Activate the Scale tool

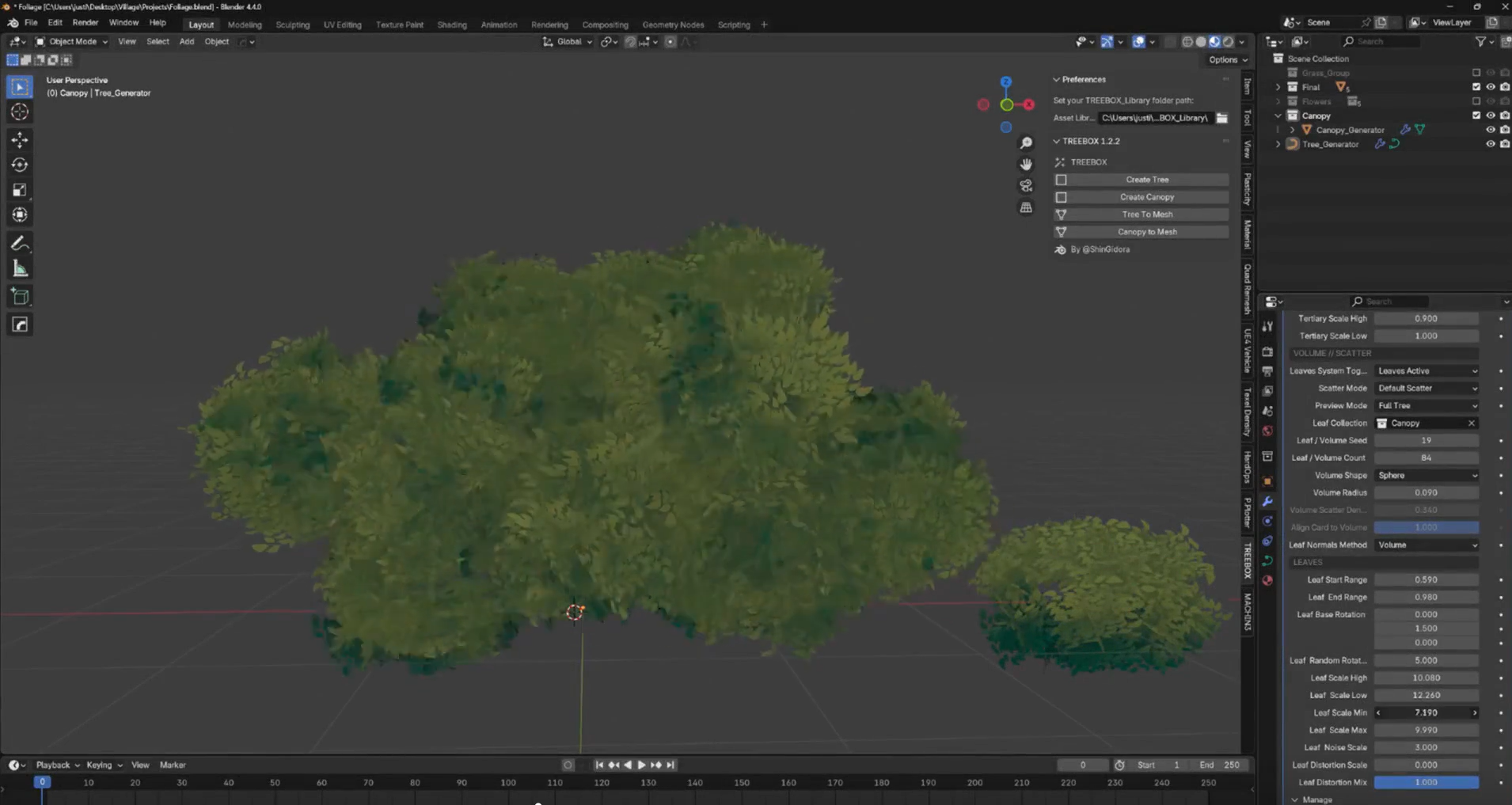click(x=20, y=190)
